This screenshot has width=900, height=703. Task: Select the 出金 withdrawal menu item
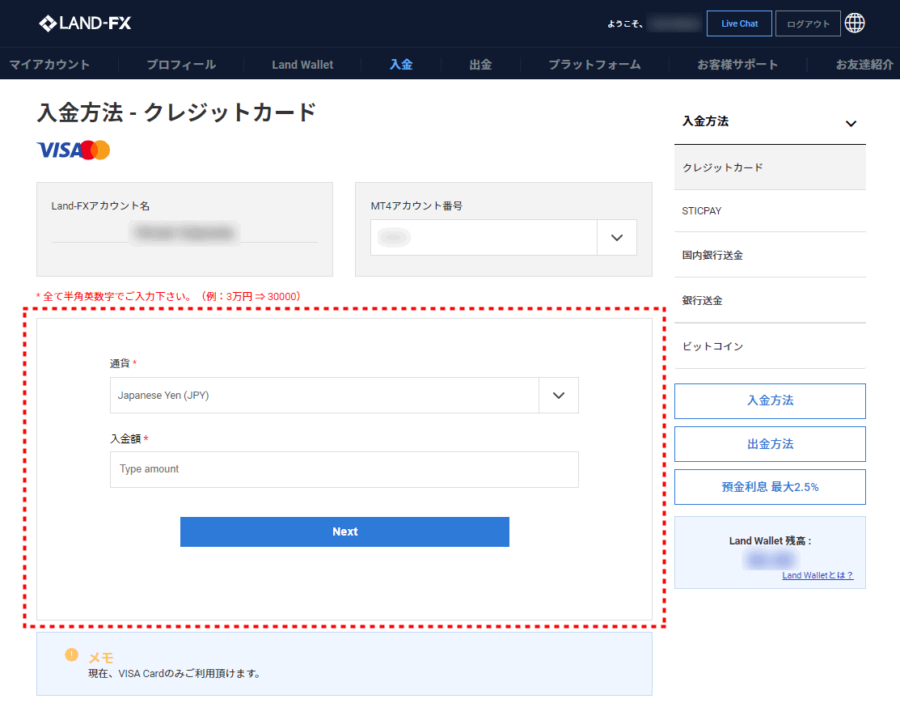480,64
